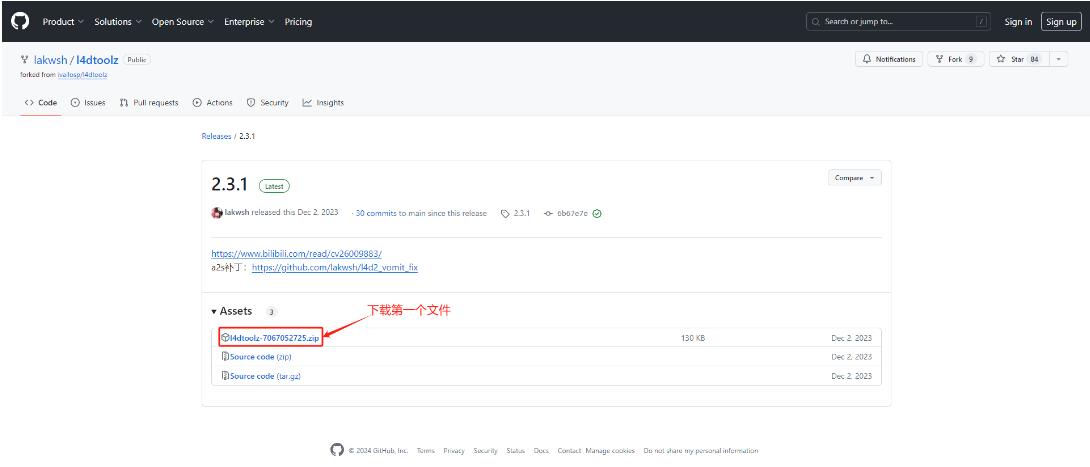This screenshot has height=467, width=1090.
Task: Click the green verified check icon
Action: click(597, 213)
